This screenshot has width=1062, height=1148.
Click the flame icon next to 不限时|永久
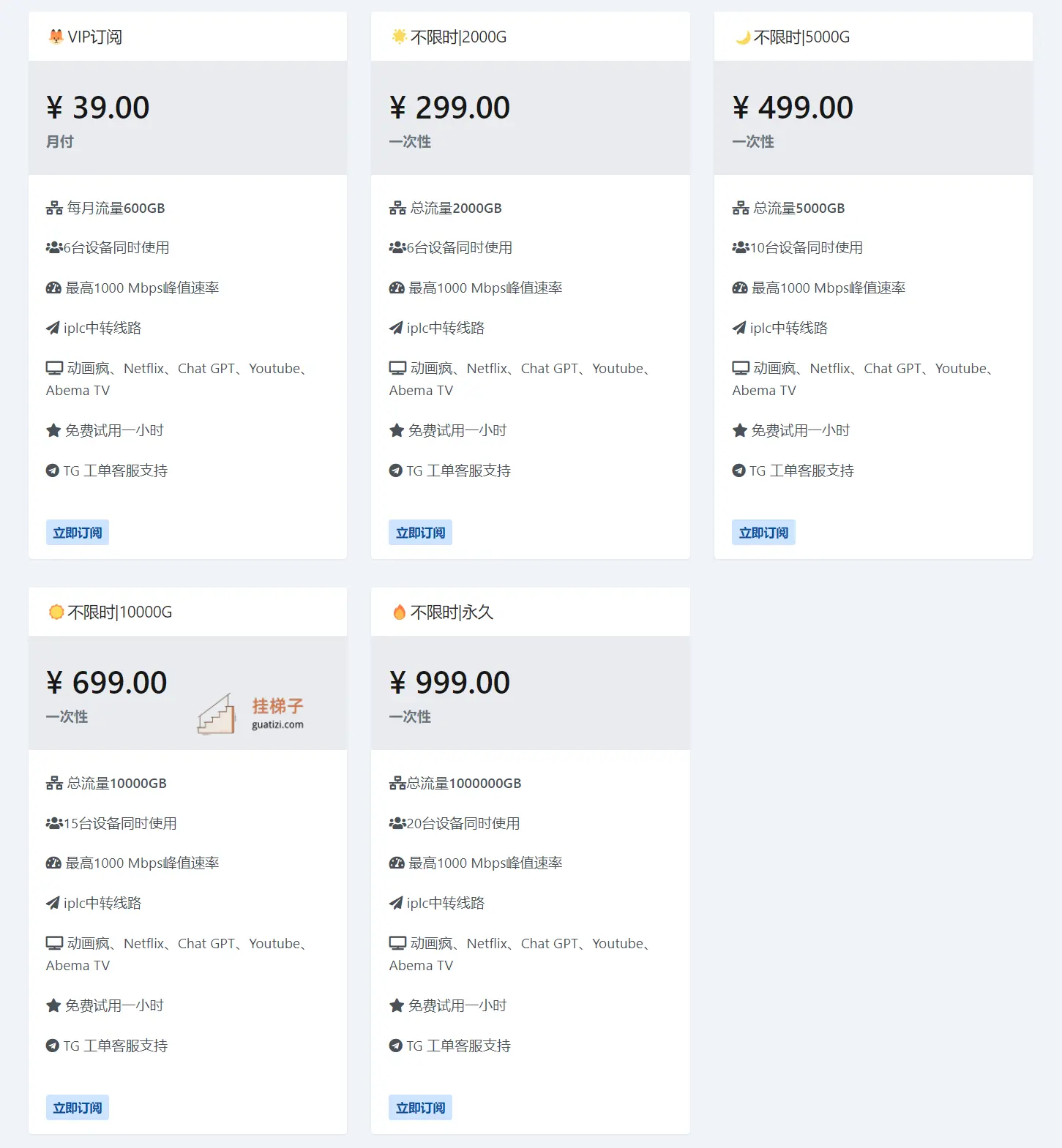point(399,612)
